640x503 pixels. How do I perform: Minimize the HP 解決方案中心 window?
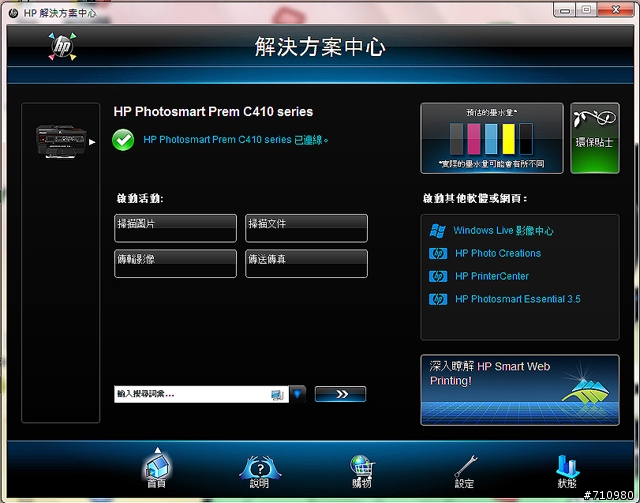tap(565, 10)
